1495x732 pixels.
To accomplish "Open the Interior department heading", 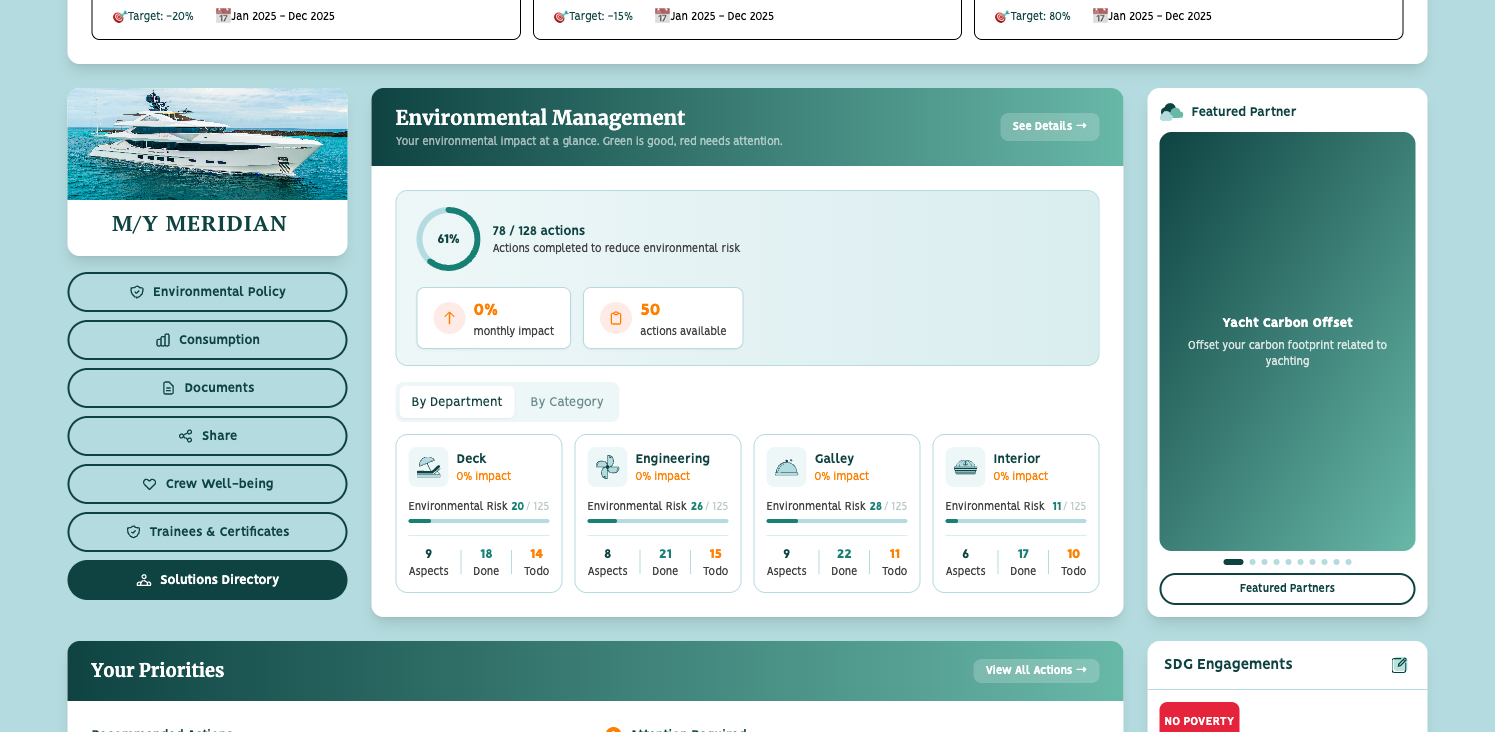I will click(1016, 459).
